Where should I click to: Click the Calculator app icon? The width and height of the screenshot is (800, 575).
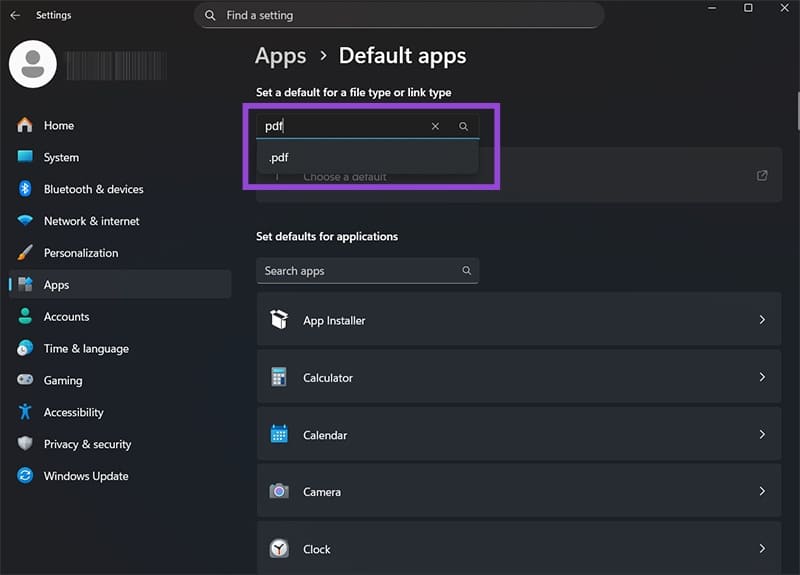point(279,378)
